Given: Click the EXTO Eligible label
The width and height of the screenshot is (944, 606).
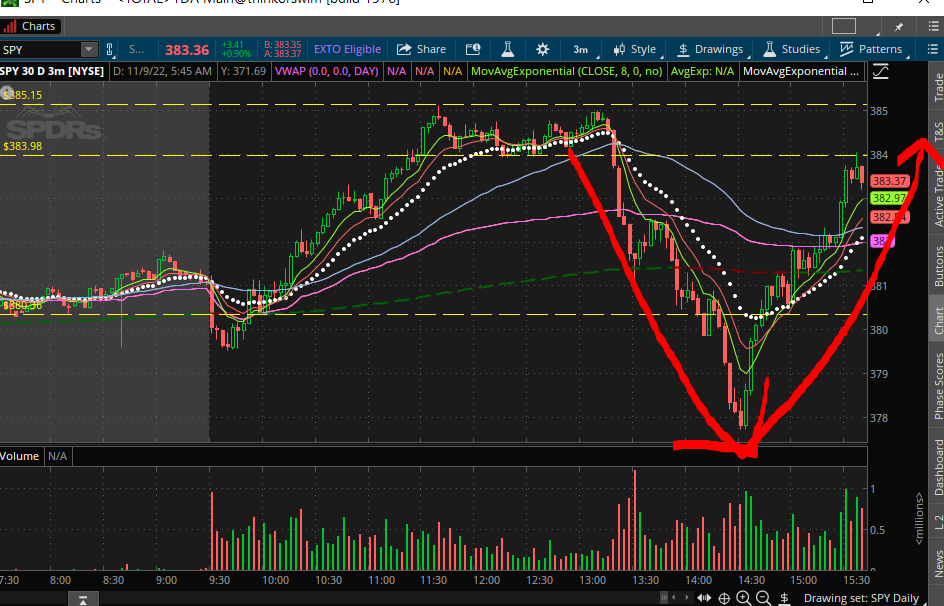Looking at the screenshot, I should [x=347, y=49].
